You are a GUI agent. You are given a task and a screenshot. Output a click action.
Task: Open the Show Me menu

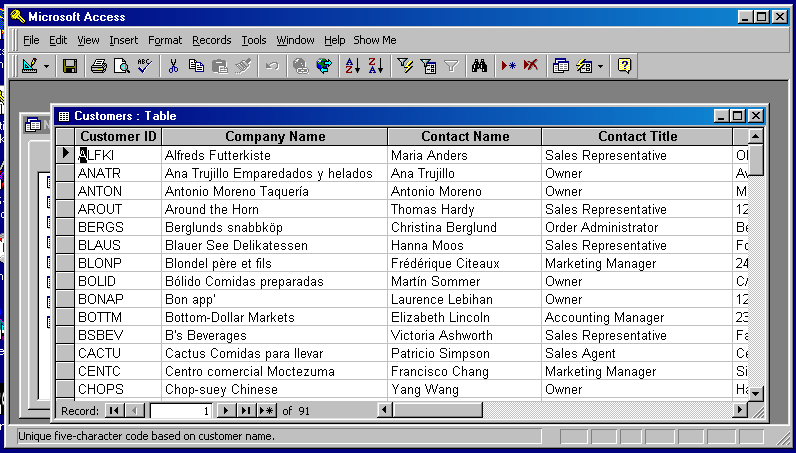click(375, 40)
